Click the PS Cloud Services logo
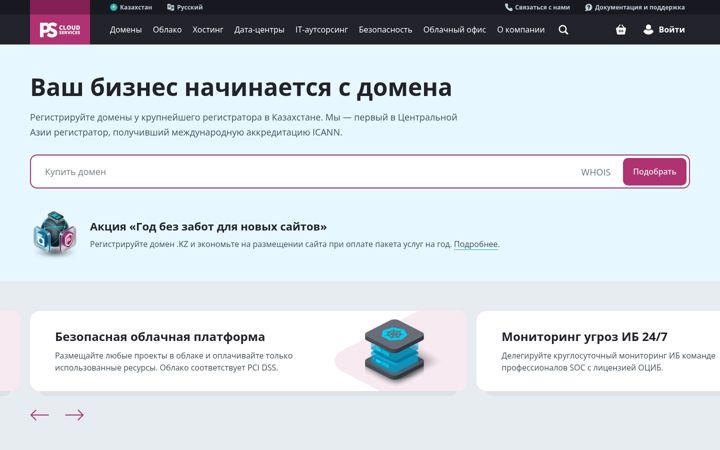720x450 pixels. click(x=60, y=29)
